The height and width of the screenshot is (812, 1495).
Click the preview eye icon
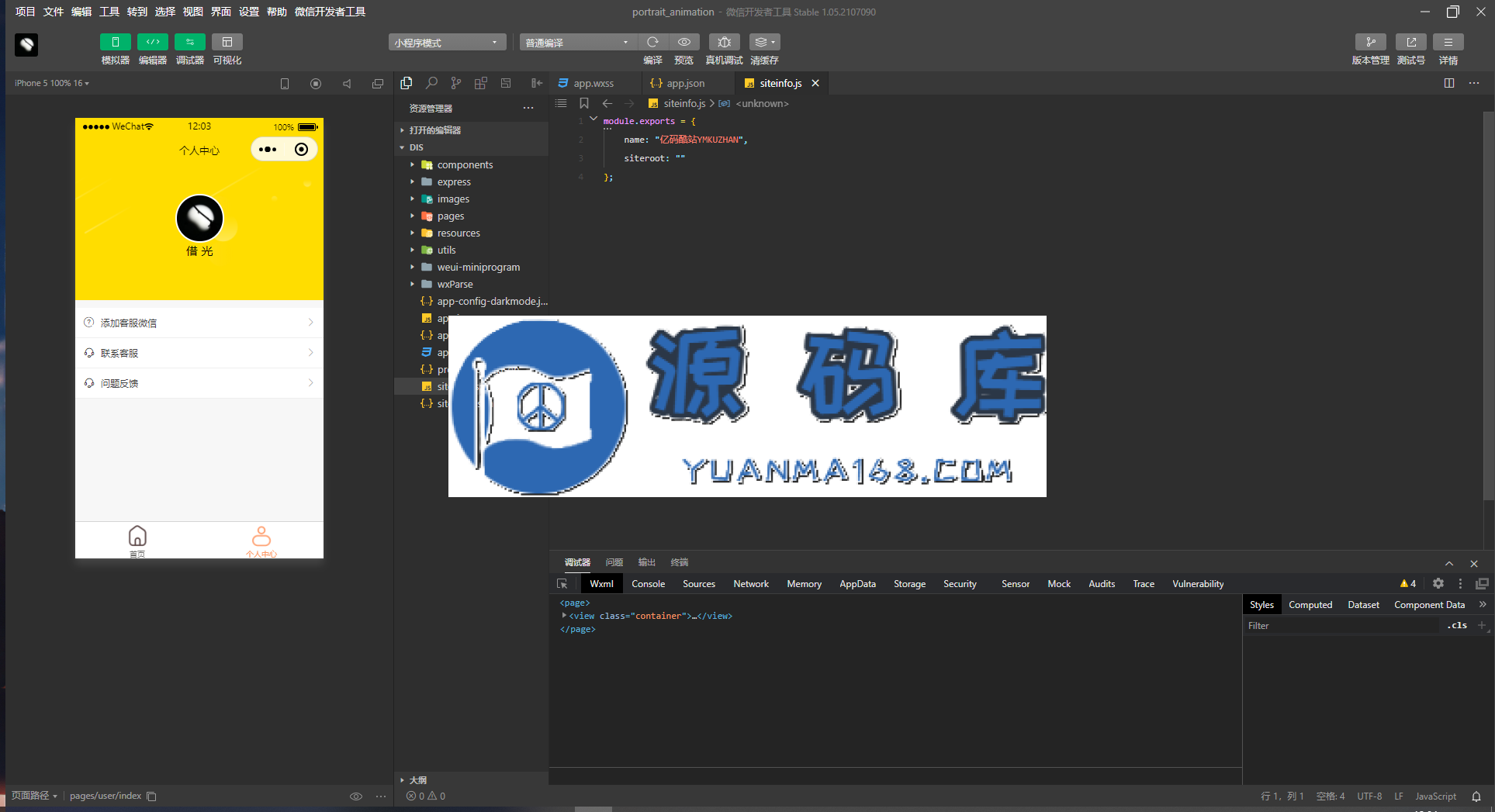click(x=683, y=42)
